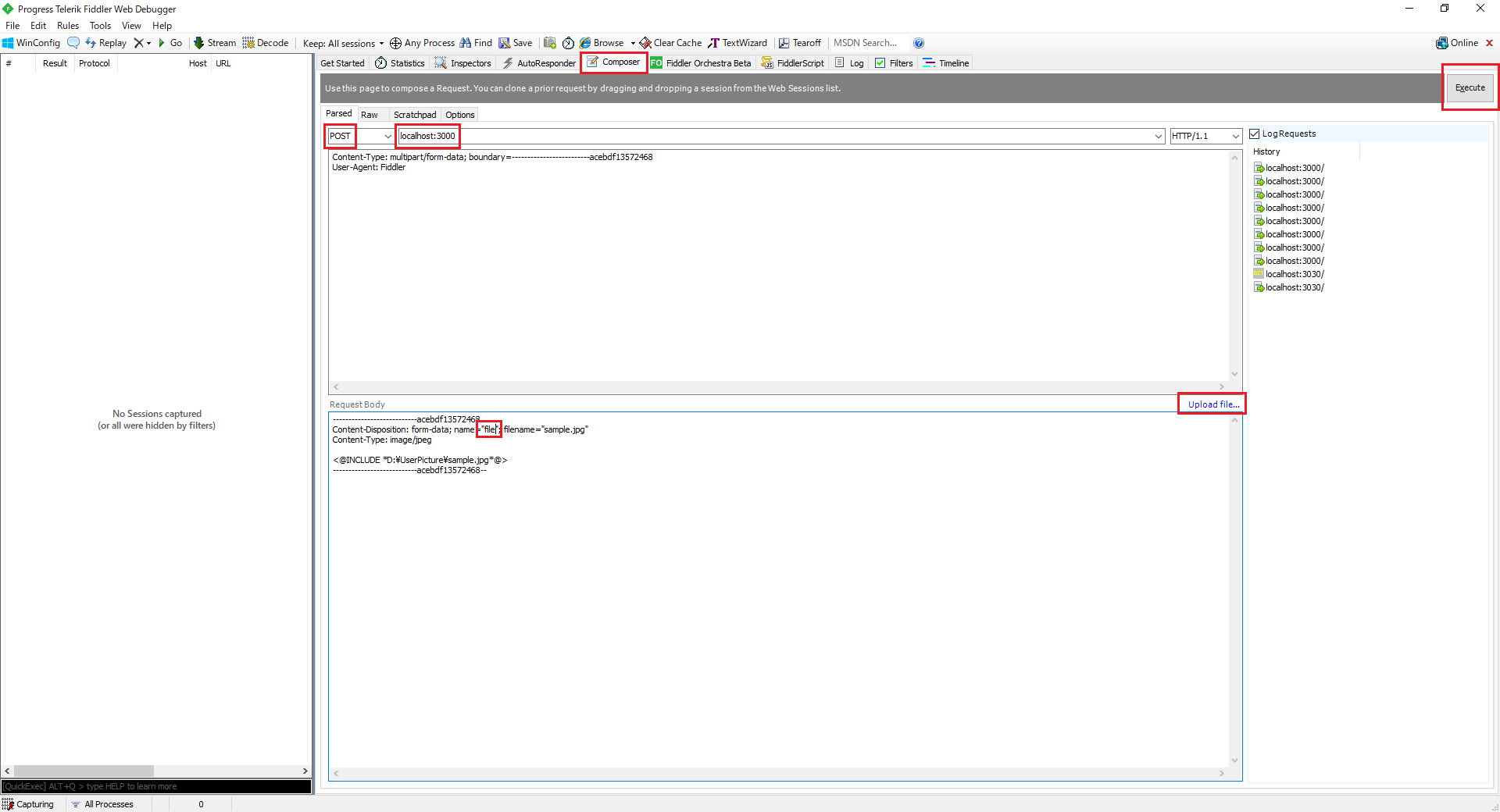Toggle Stream mode in the toolbar

[x=215, y=43]
